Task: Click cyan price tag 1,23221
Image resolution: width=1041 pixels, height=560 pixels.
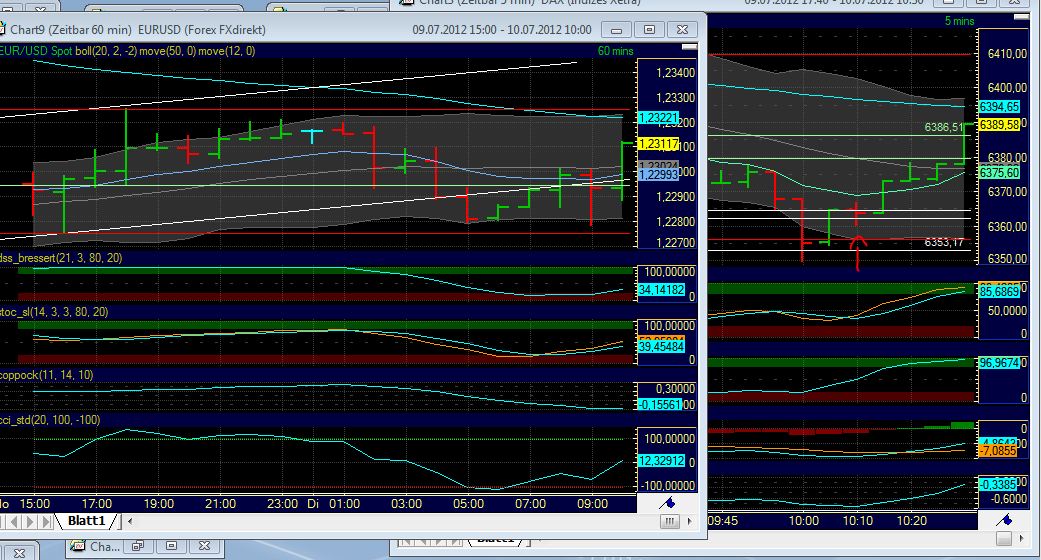Action: click(659, 118)
